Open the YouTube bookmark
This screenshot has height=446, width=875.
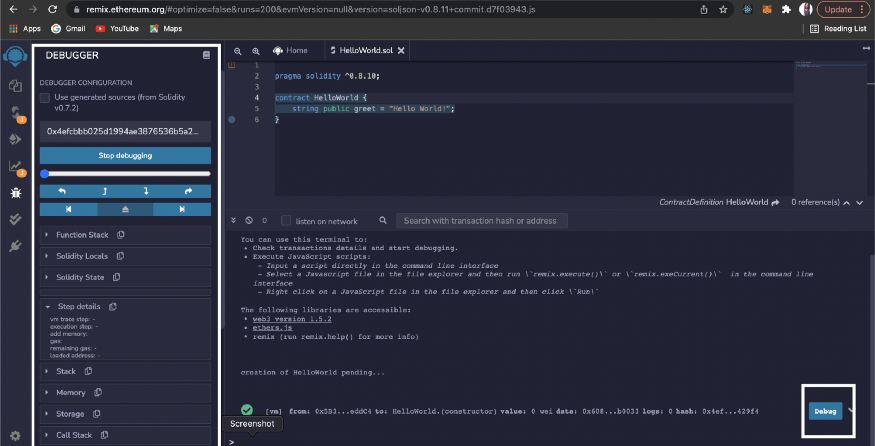pos(117,28)
